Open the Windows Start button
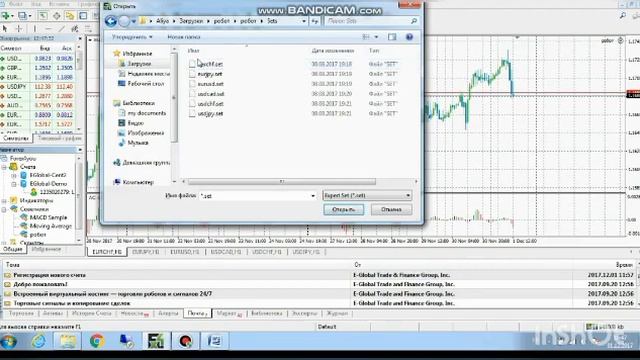Image resolution: width=640 pixels, height=360 pixels. pos(8,341)
